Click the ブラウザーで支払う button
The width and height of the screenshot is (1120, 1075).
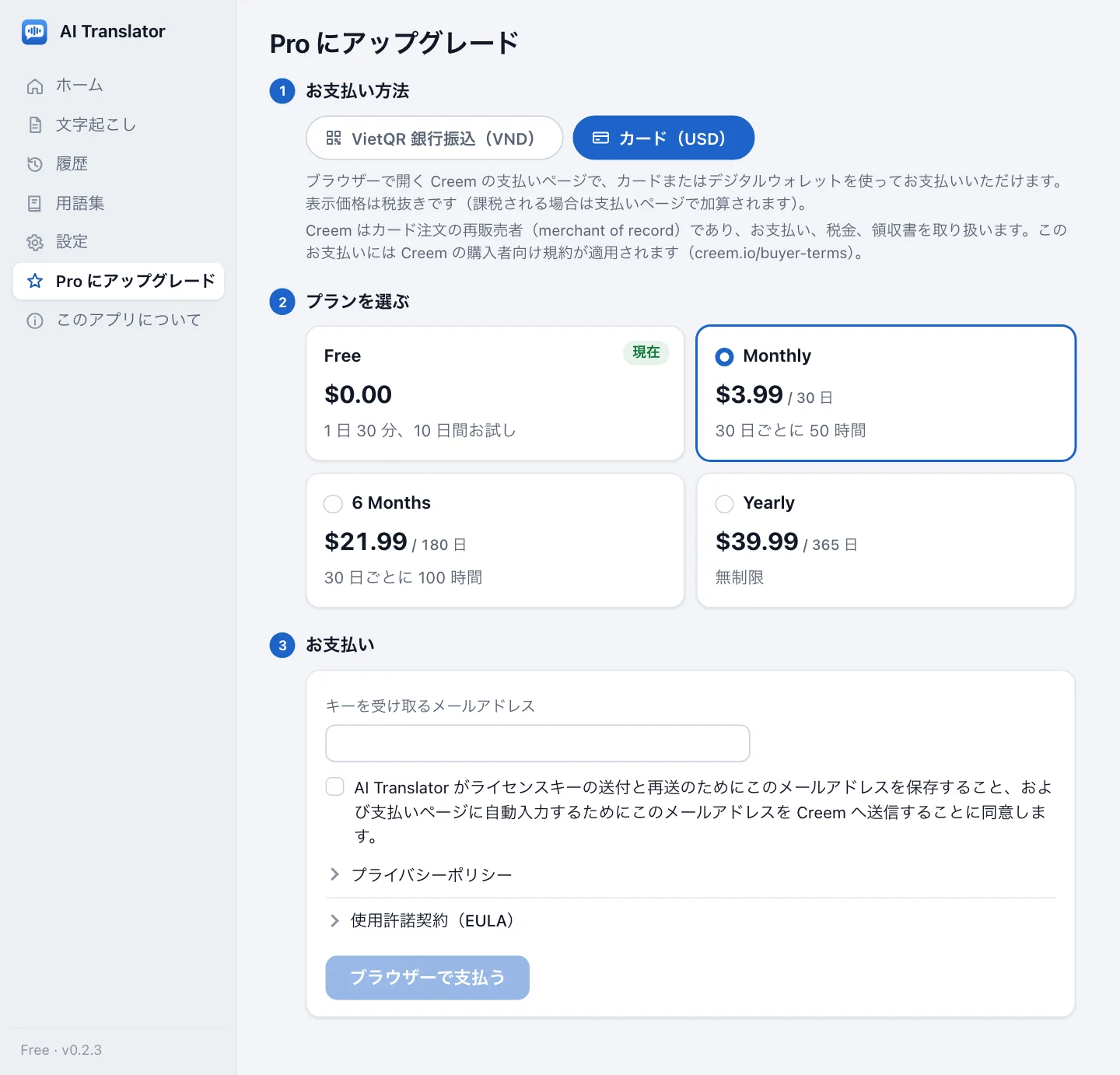point(427,978)
